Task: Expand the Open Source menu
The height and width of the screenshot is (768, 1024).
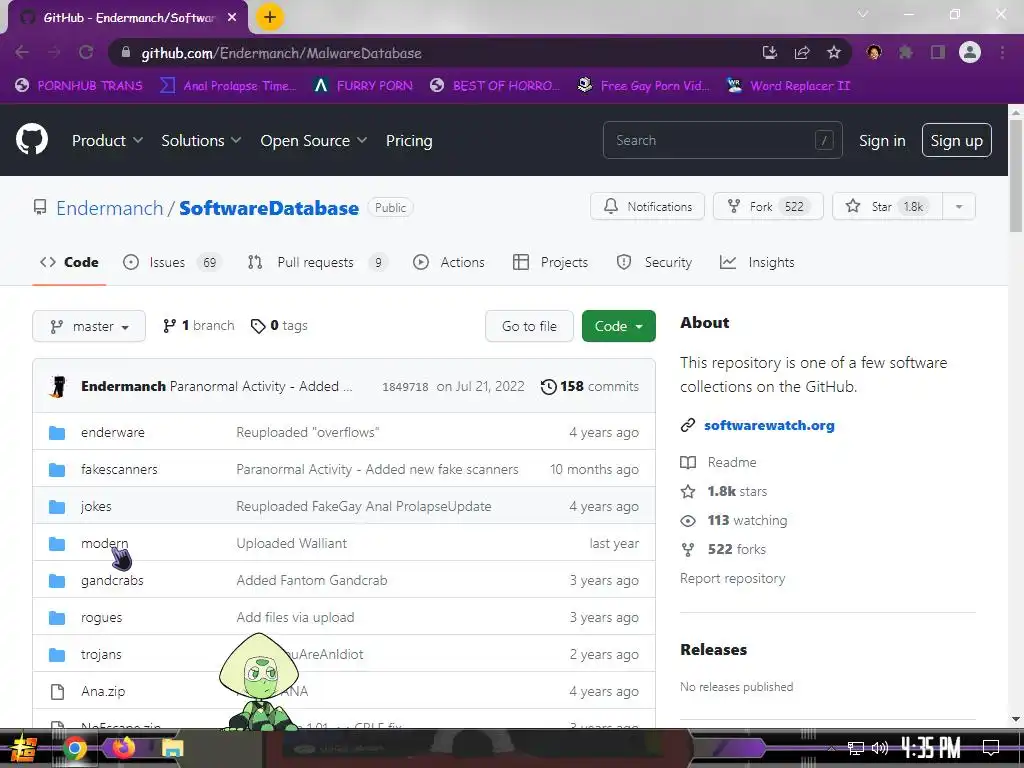Action: [x=313, y=140]
